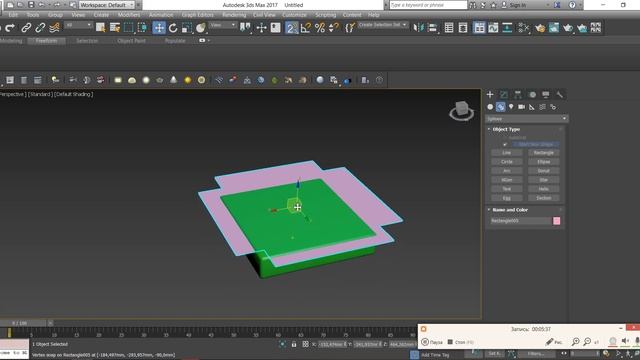This screenshot has width=640, height=360.
Task: Toggle the Window/Crossing selection icon
Action: (142, 28)
